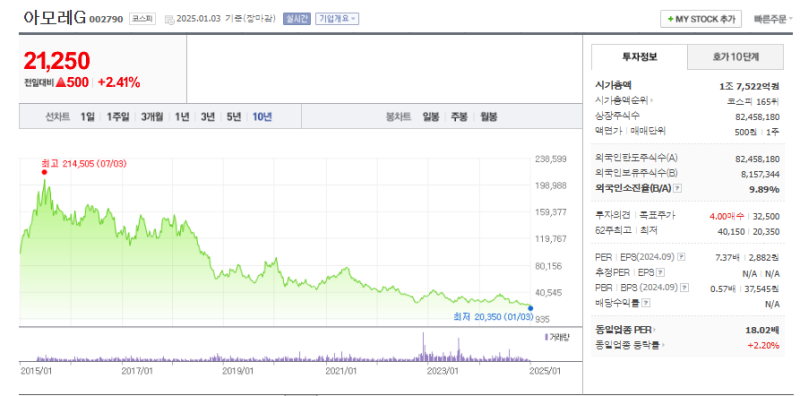Screen dimensions: 800x396
Task: Select 3년 line chart period
Action: click(208, 116)
